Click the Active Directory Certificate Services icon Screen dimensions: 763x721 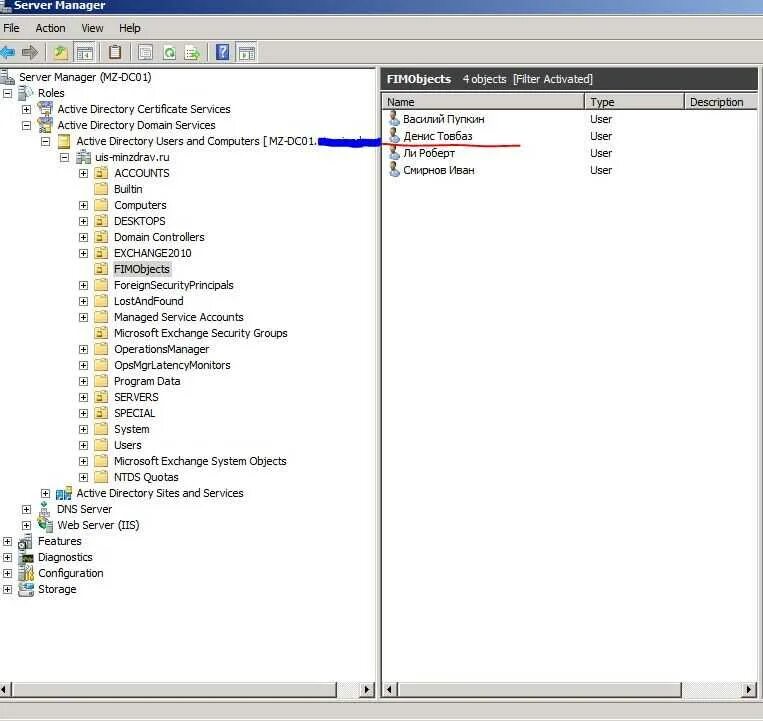tap(45, 109)
